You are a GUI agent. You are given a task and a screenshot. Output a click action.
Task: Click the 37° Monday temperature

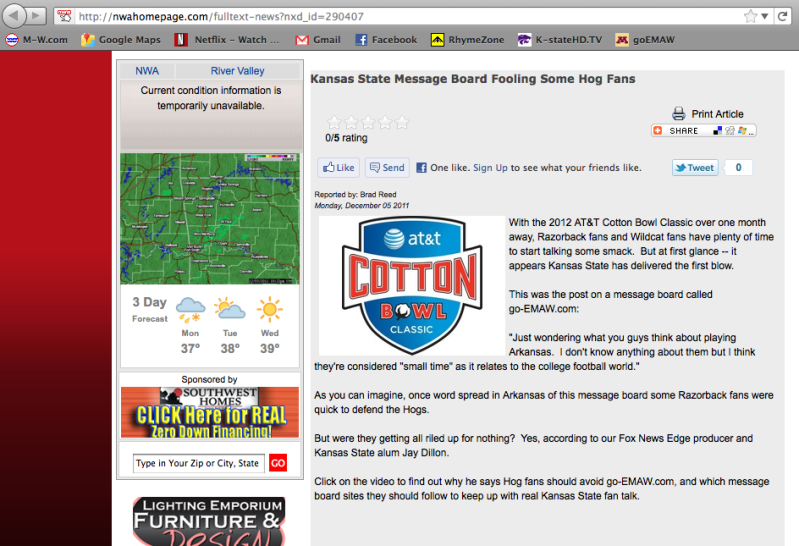pos(190,348)
